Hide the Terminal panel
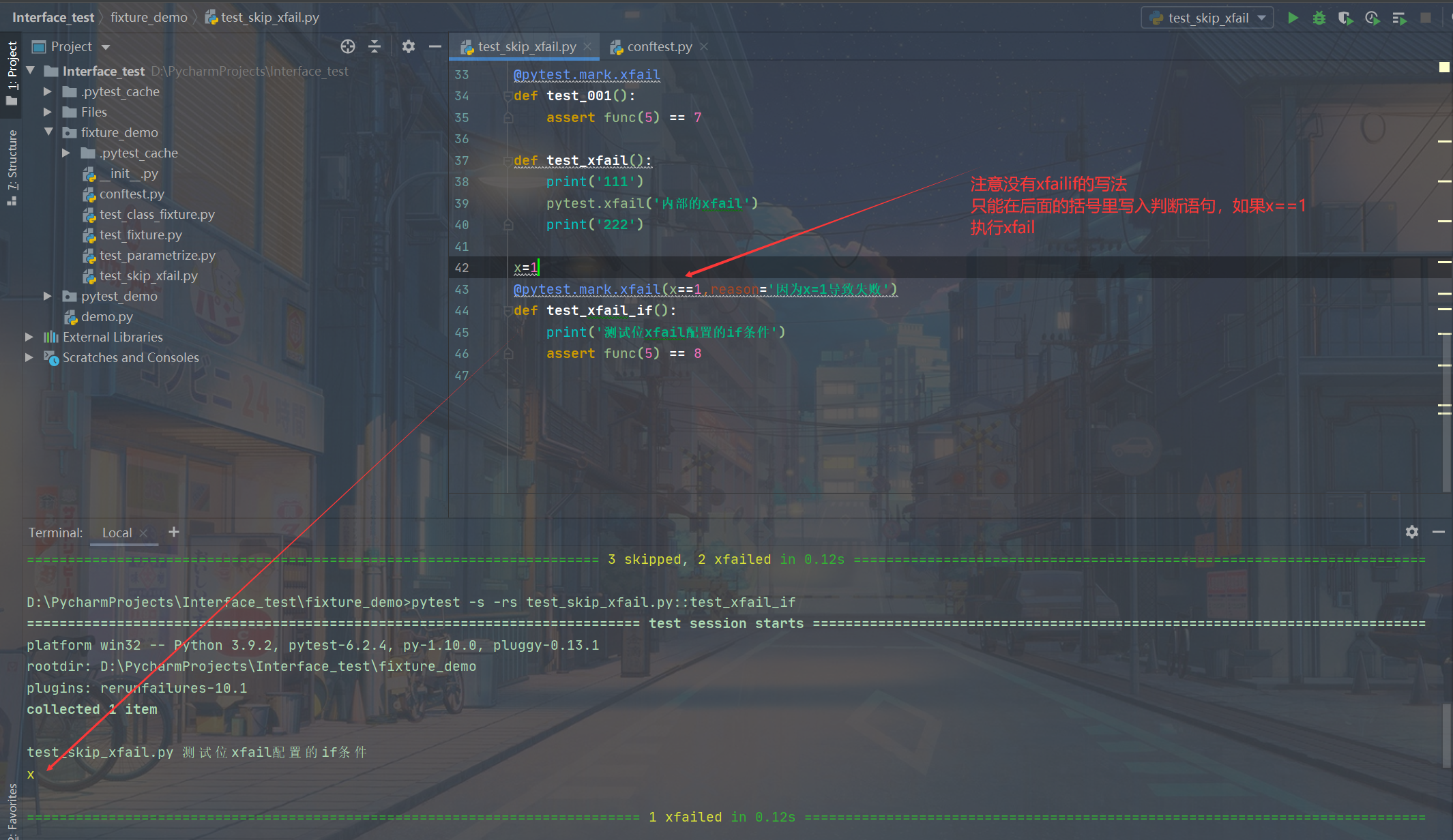The height and width of the screenshot is (840, 1453). pyautogui.click(x=1439, y=532)
